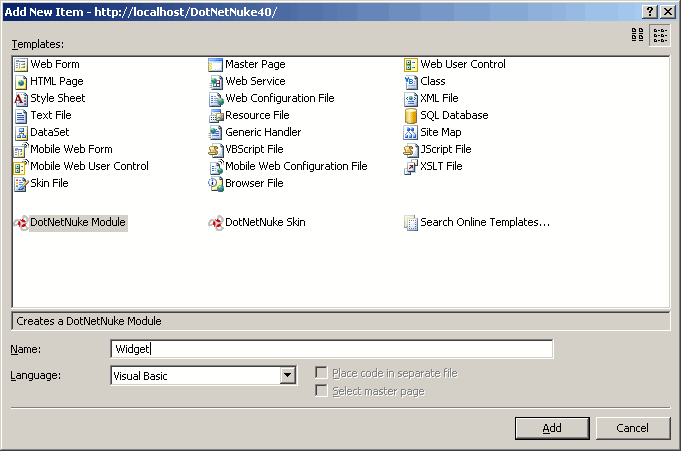Image resolution: width=681 pixels, height=451 pixels.
Task: Select the Generic Handler icon
Action: click(215, 133)
